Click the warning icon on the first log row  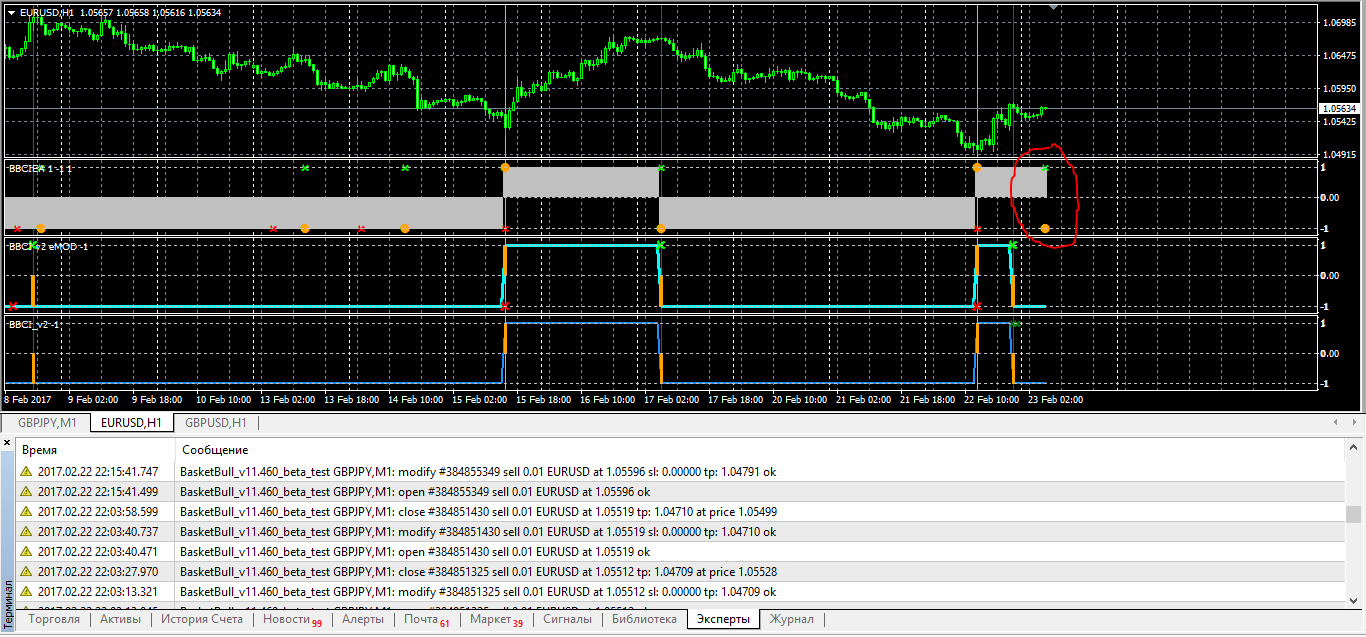(x=26, y=471)
